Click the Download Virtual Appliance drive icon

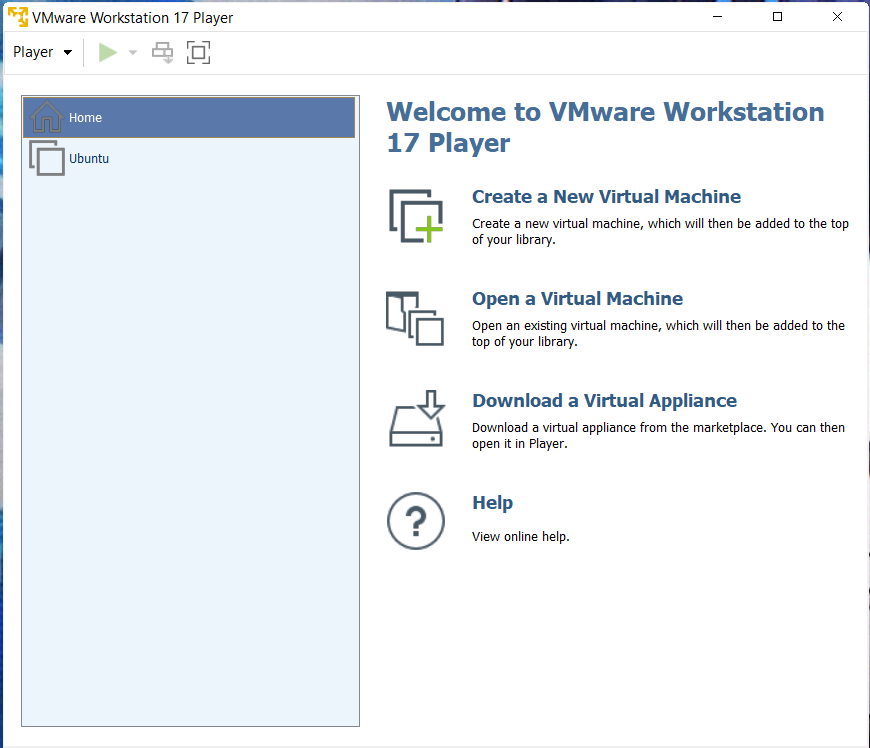[415, 419]
